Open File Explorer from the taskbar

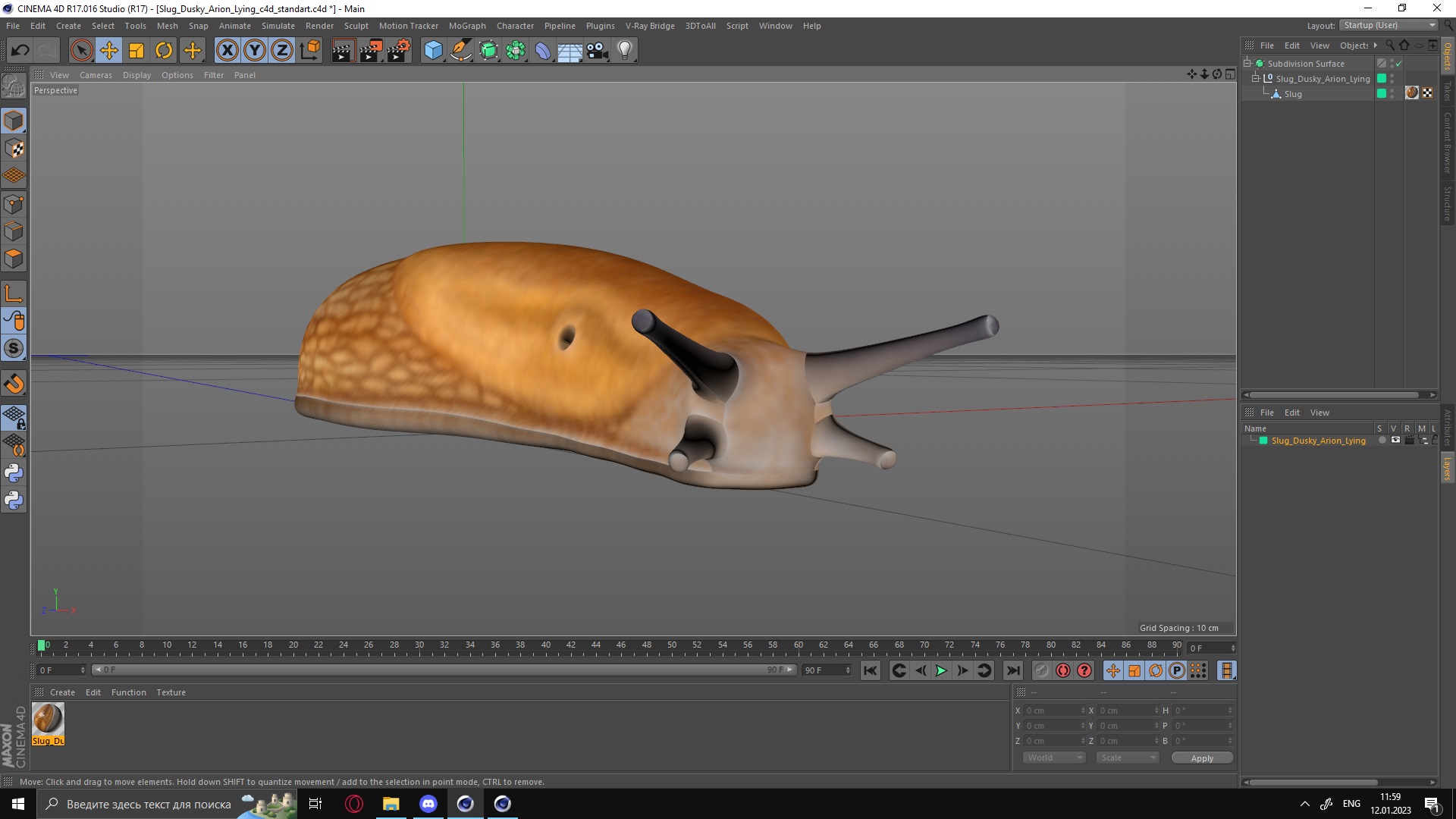391,804
